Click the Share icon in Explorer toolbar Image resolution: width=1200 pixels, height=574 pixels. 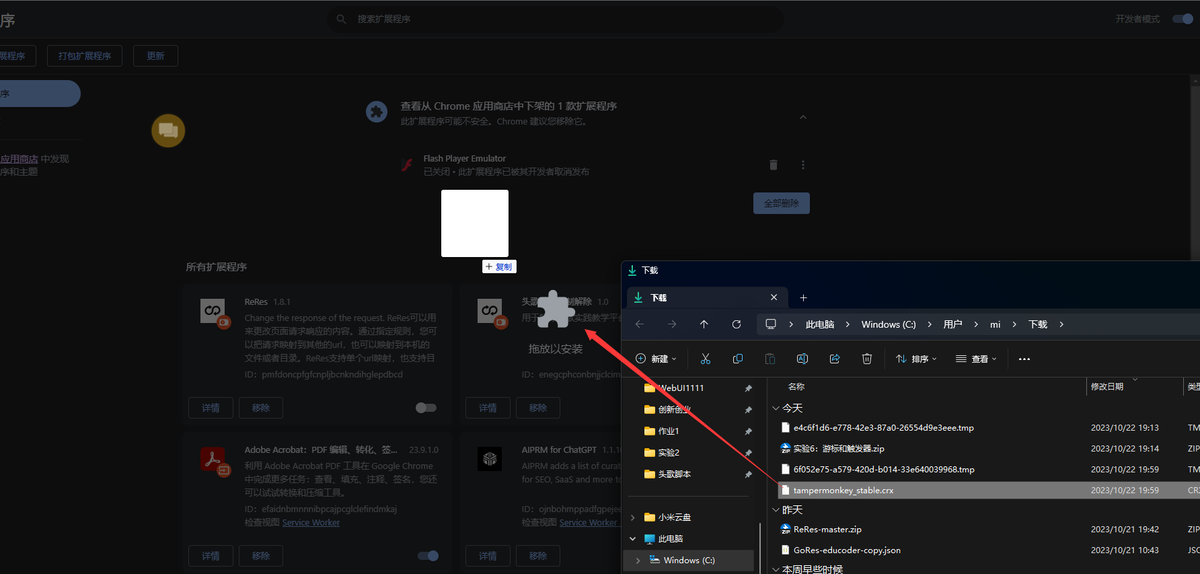click(x=835, y=359)
